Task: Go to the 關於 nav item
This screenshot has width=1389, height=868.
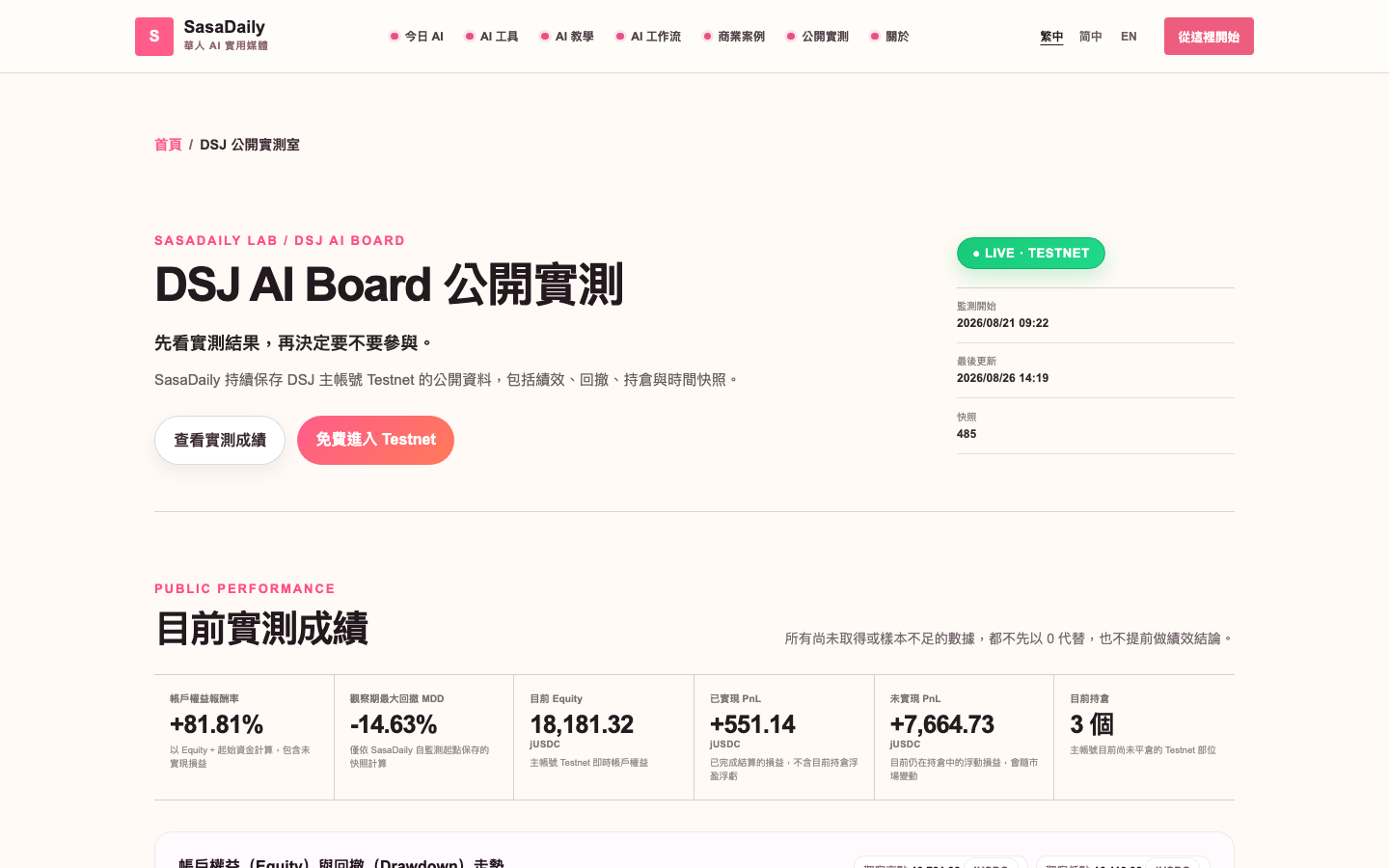Action: pyautogui.click(x=889, y=37)
